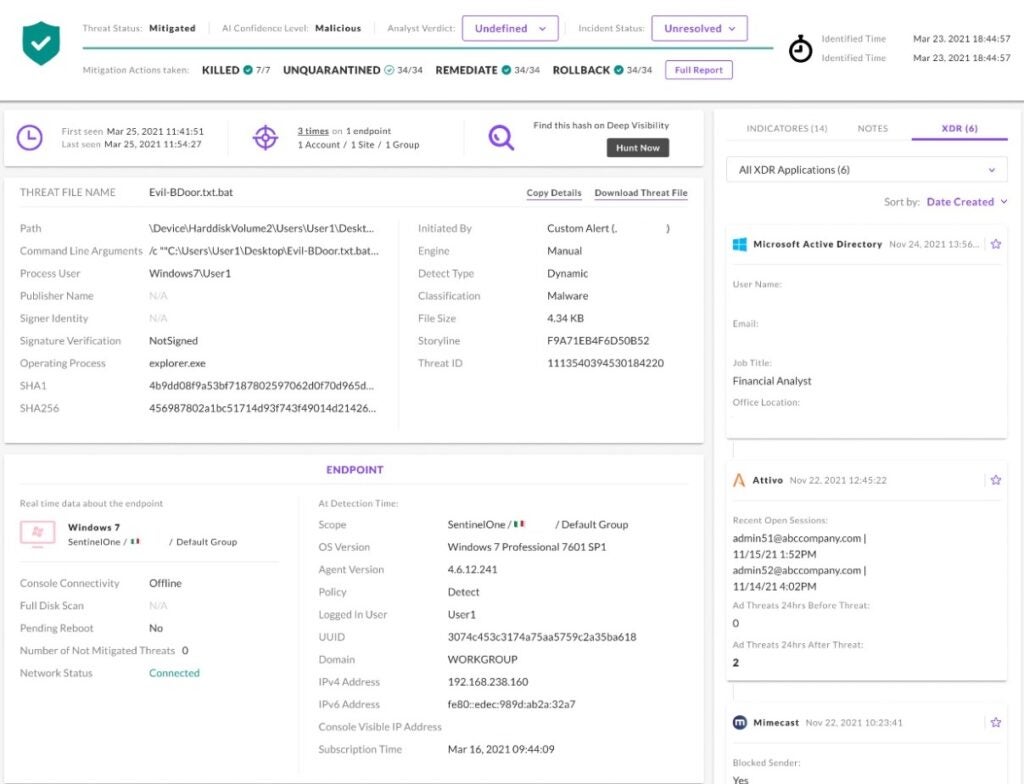
Task: Open the Analyst Verdict Undefined dropdown
Action: click(510, 29)
